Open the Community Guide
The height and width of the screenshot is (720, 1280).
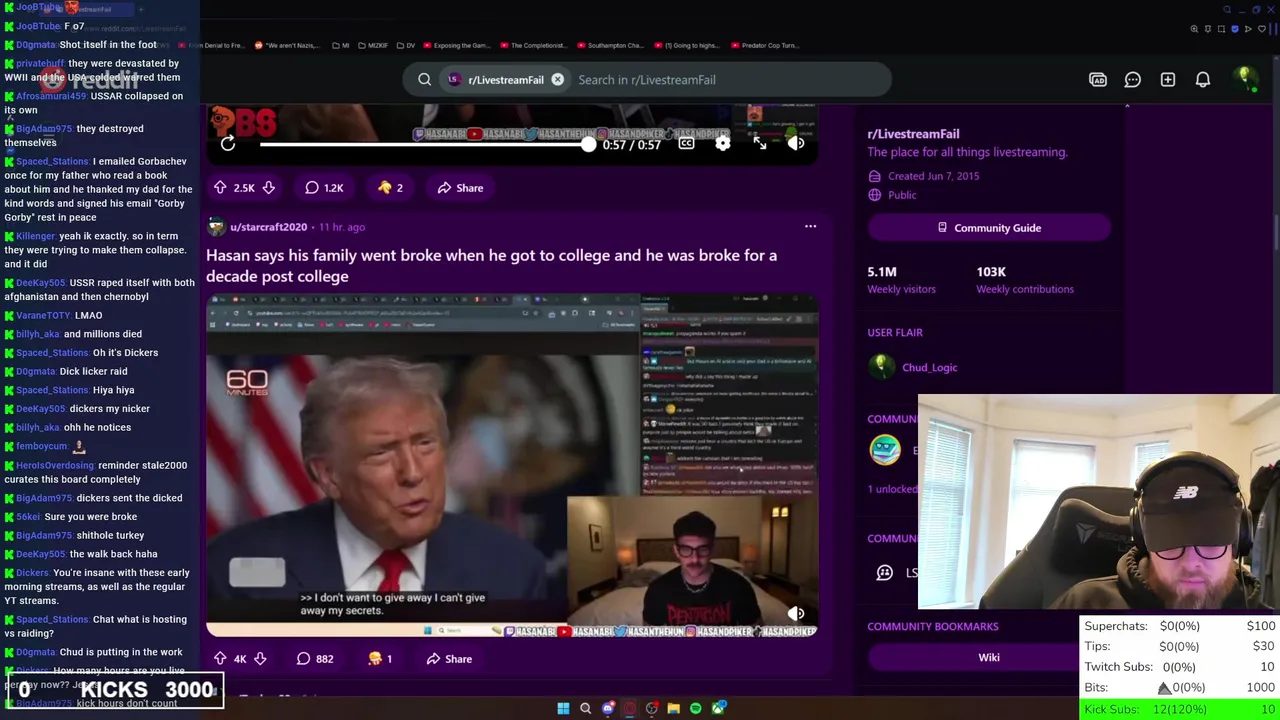(x=988, y=228)
